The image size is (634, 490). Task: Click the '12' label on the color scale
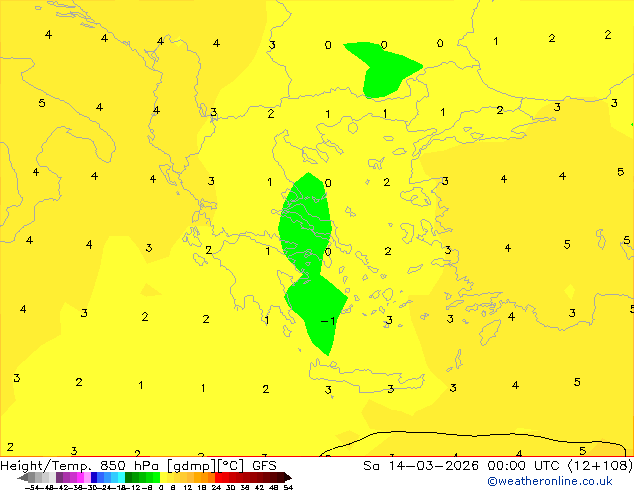click(x=188, y=487)
